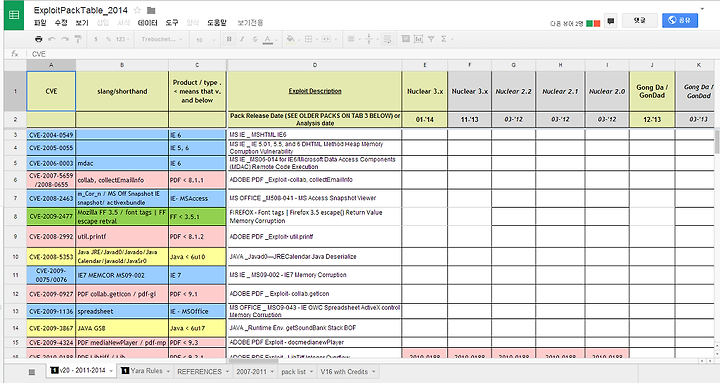Screen dimensions: 720x383
Task: Click the print icon in toolbar
Action: coord(39,39)
